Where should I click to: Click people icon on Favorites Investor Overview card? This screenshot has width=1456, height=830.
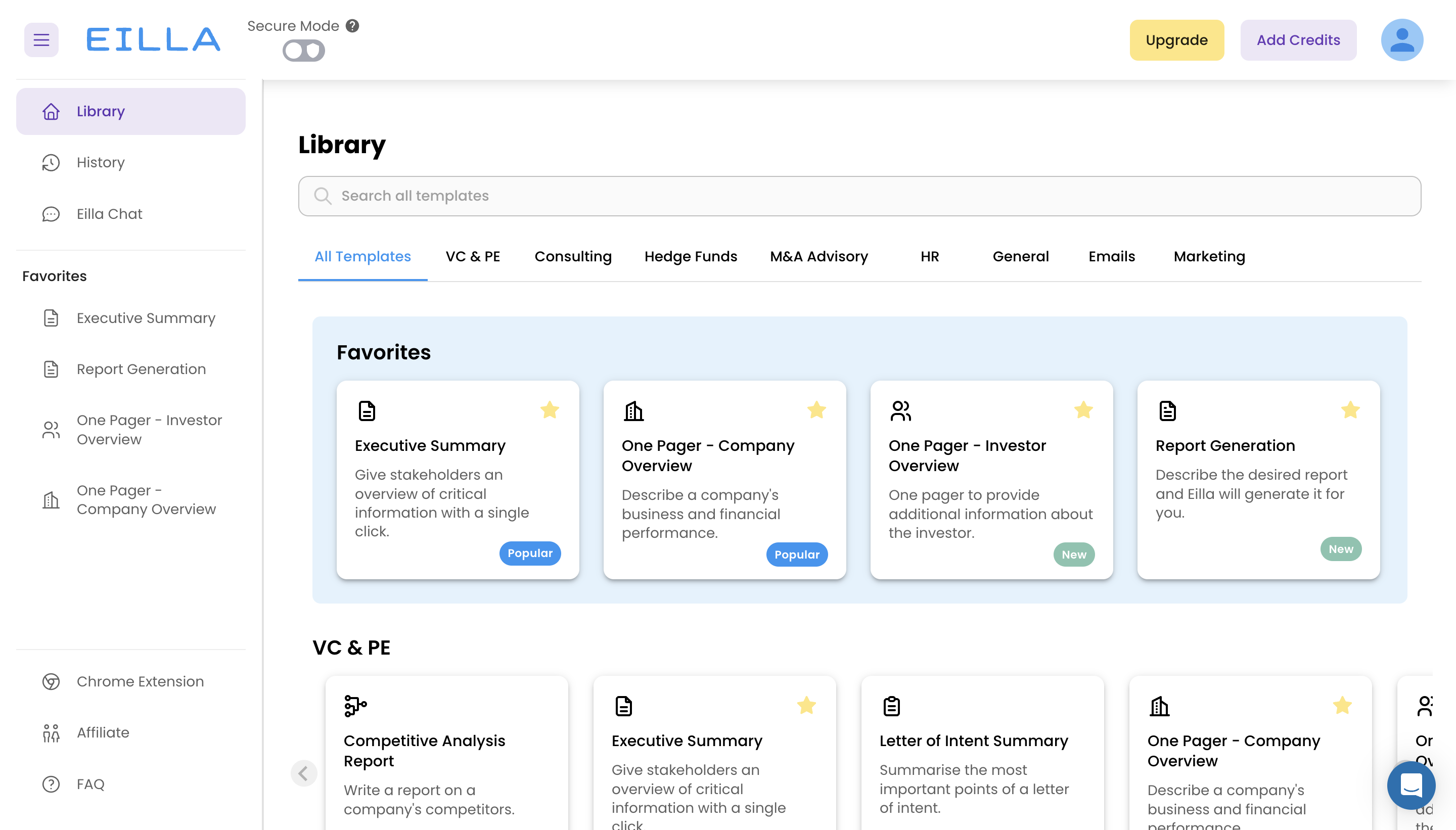(901, 411)
